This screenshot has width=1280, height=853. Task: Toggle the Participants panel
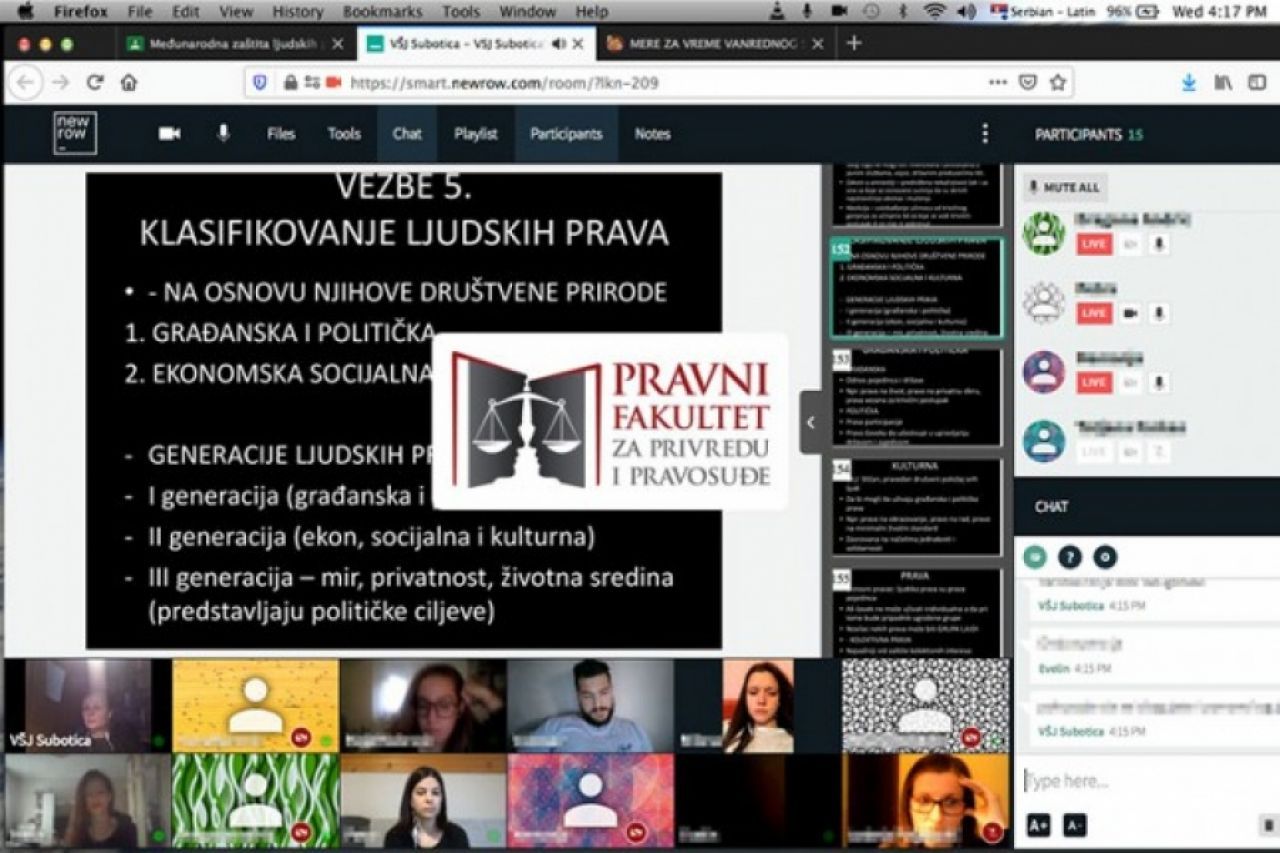click(x=566, y=134)
